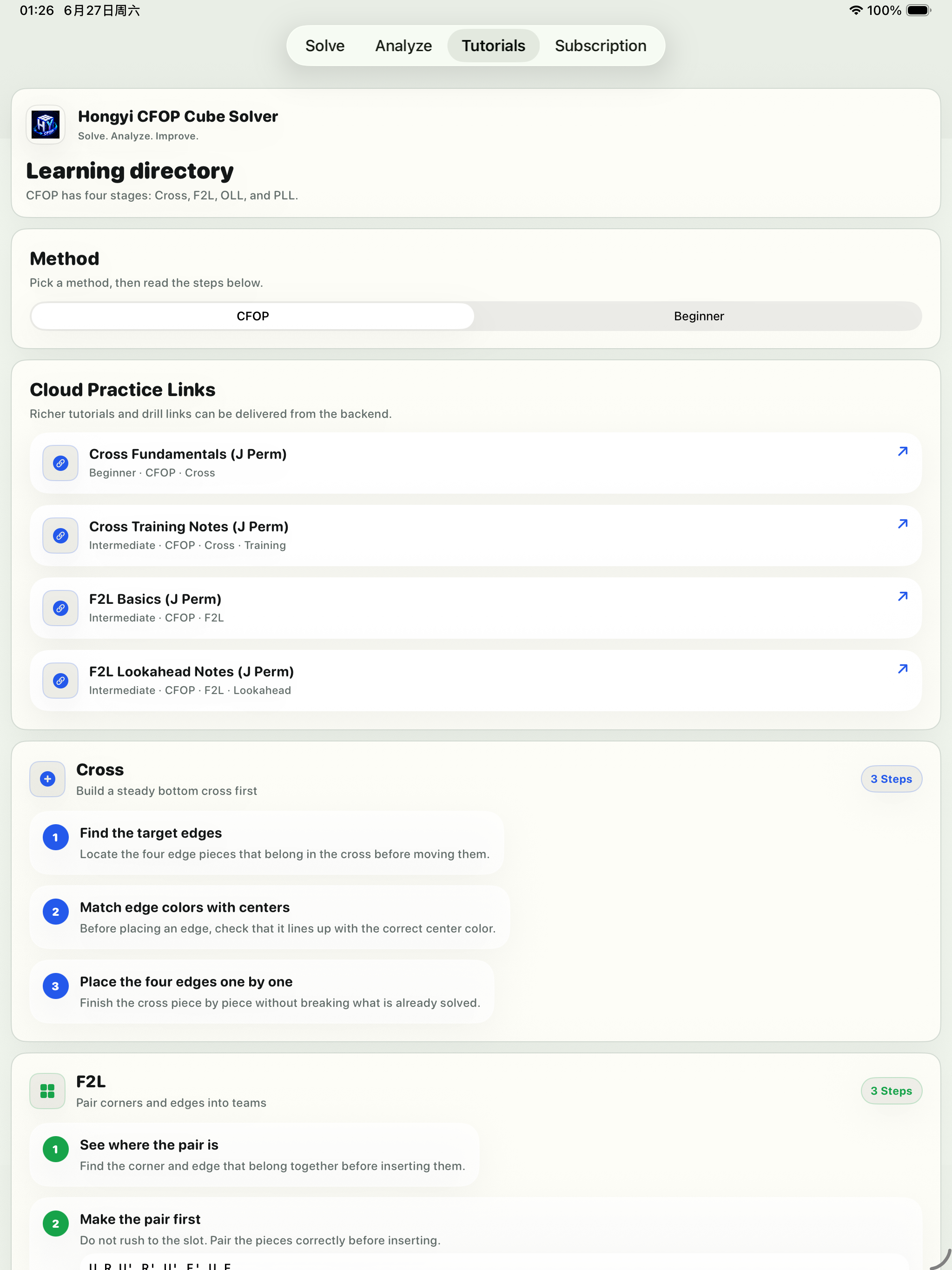
Task: Click the link icon beside F2L Basics
Action: (60, 608)
